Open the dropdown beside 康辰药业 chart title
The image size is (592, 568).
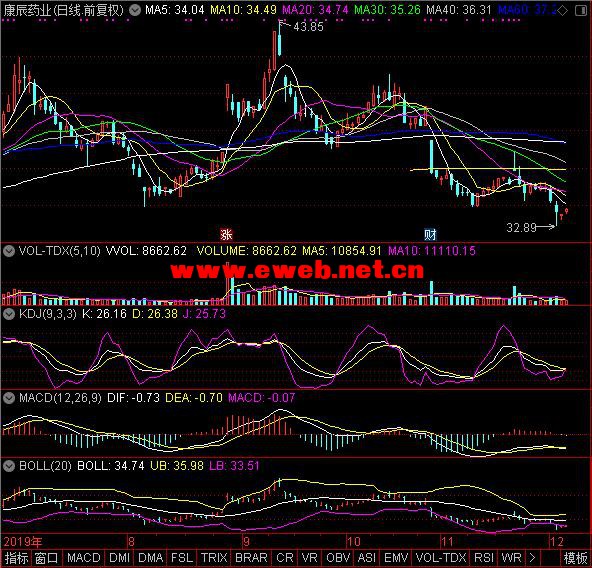tap(134, 10)
